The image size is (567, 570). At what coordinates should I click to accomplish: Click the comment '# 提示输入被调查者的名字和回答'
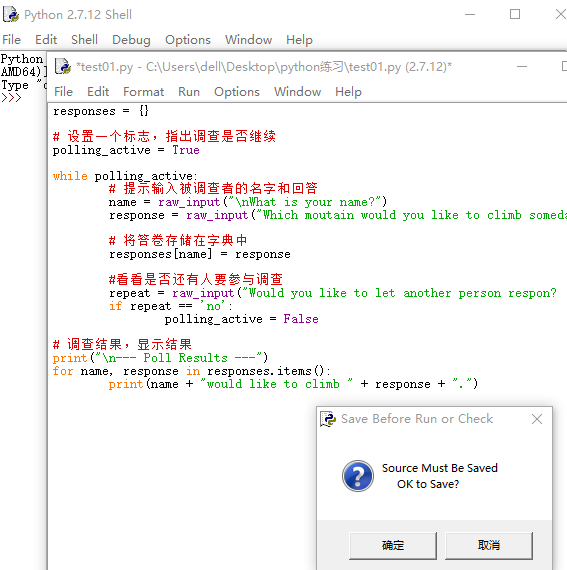coord(213,189)
